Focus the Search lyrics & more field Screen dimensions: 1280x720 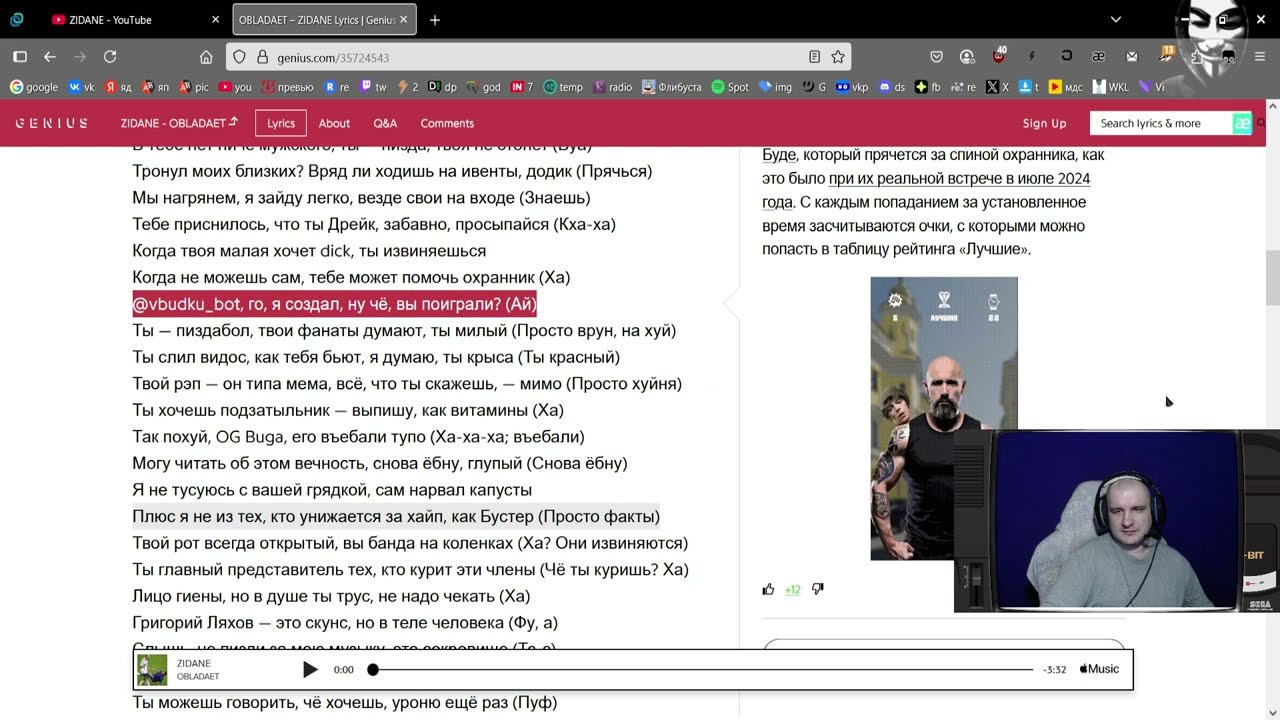point(1160,123)
